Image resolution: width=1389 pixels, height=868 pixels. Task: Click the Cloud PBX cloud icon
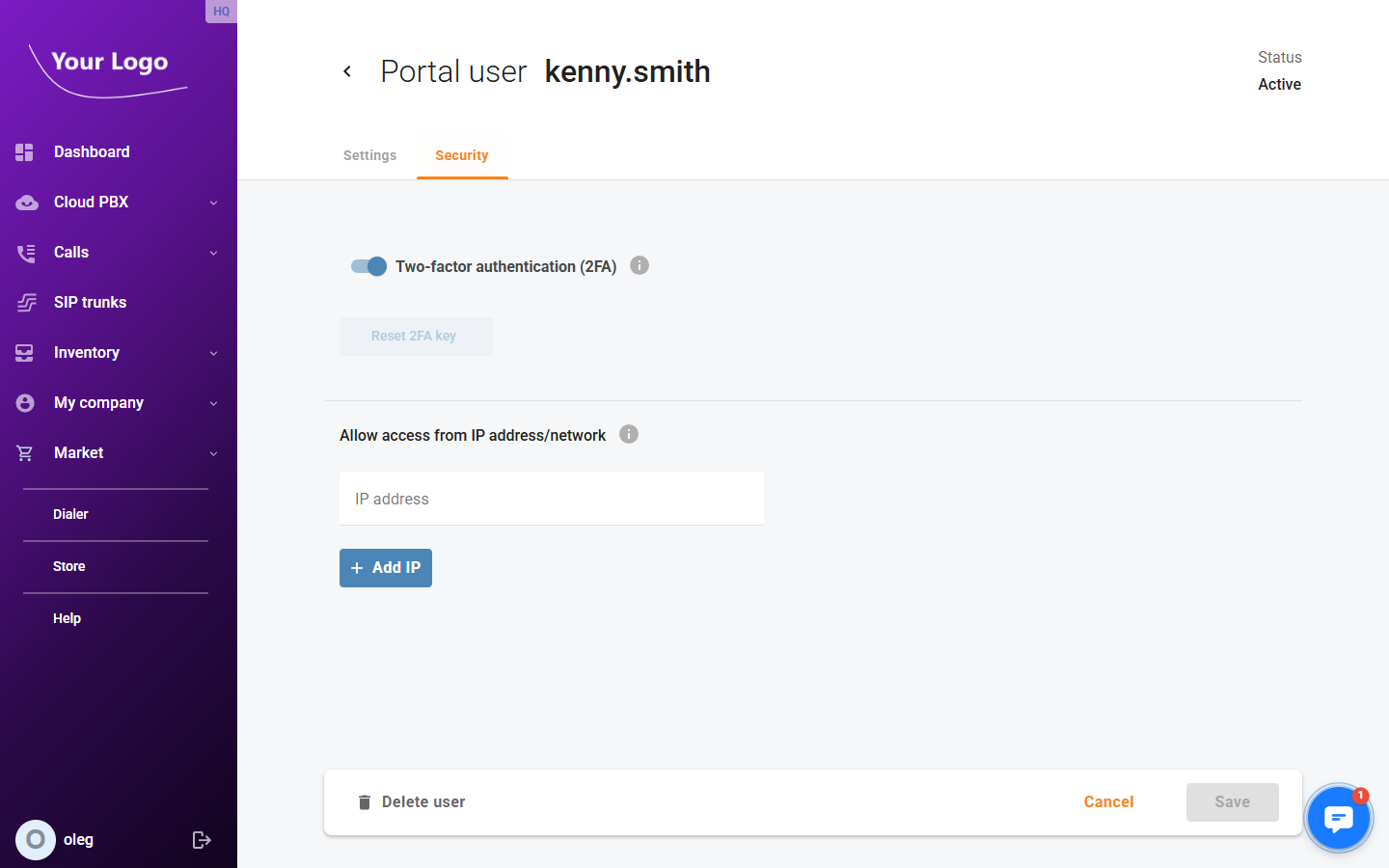(25, 202)
